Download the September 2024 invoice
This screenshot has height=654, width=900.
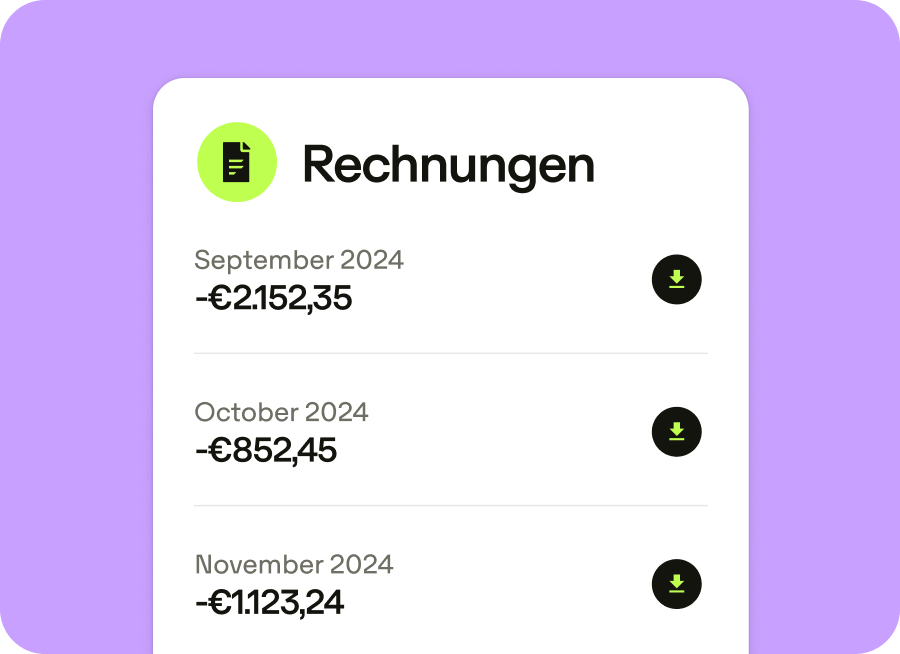676,280
